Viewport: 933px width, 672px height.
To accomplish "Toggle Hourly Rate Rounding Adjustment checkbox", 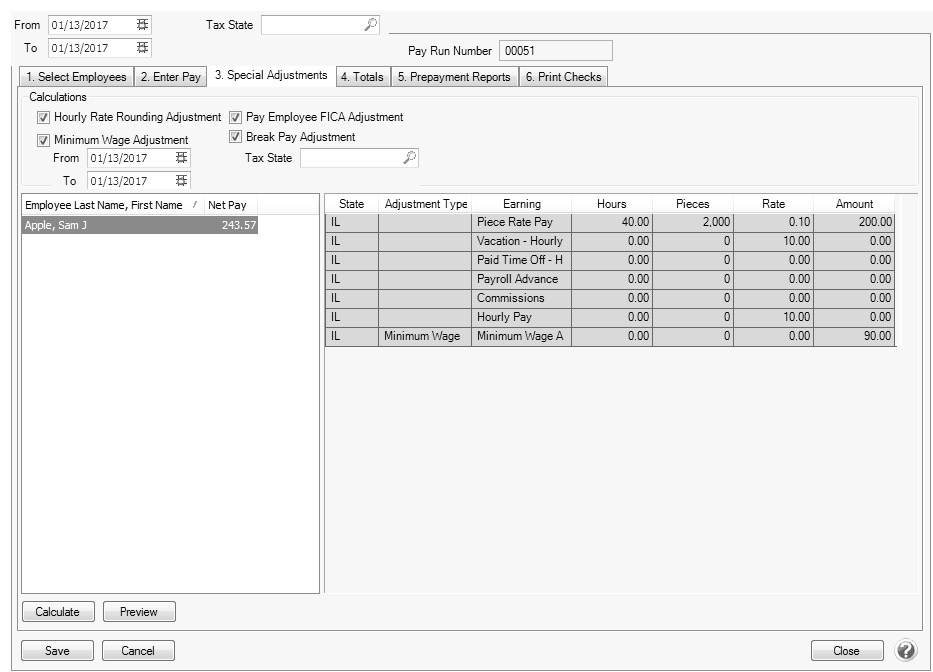I will pos(44,117).
